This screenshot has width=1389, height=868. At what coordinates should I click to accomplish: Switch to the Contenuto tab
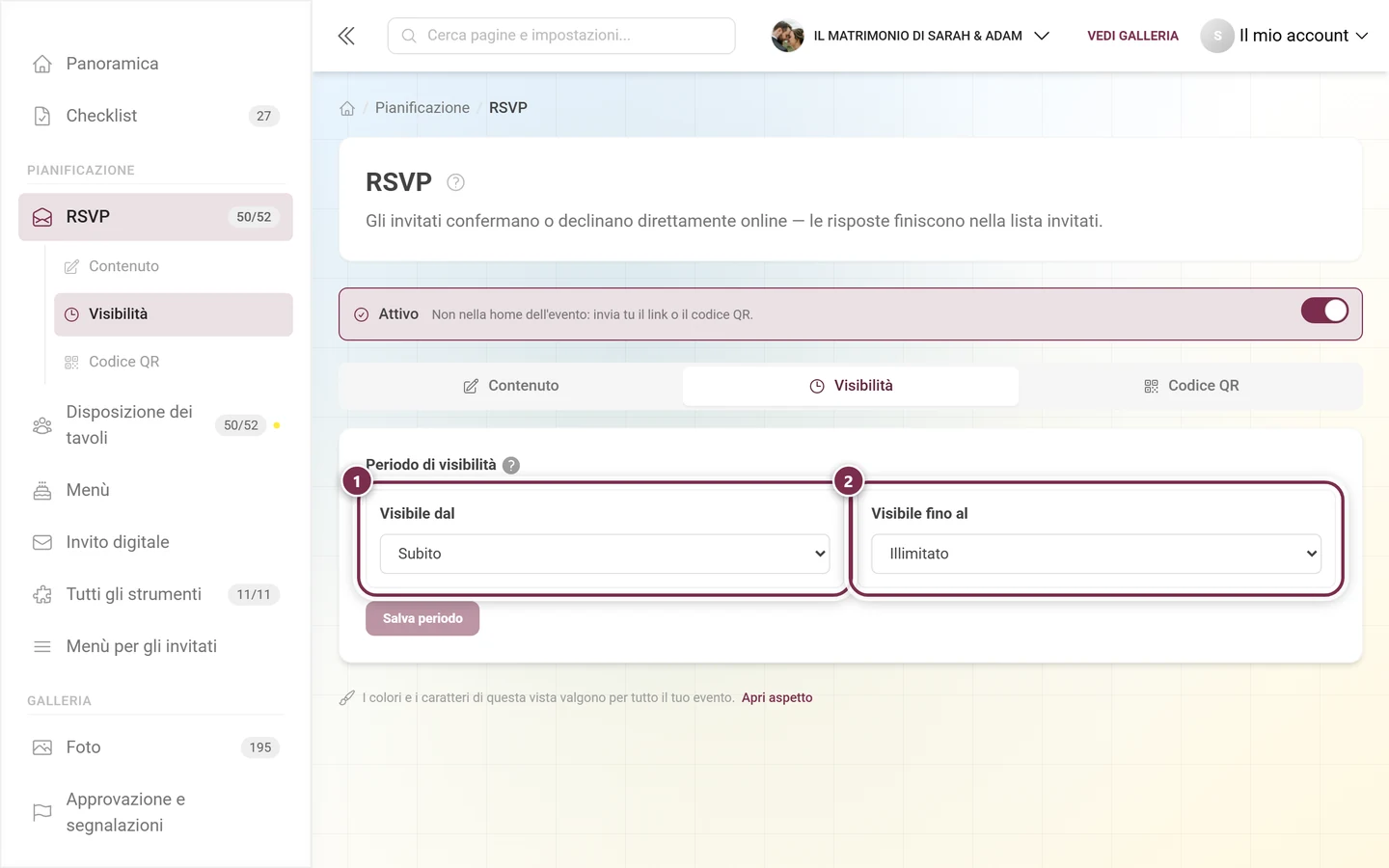(511, 386)
